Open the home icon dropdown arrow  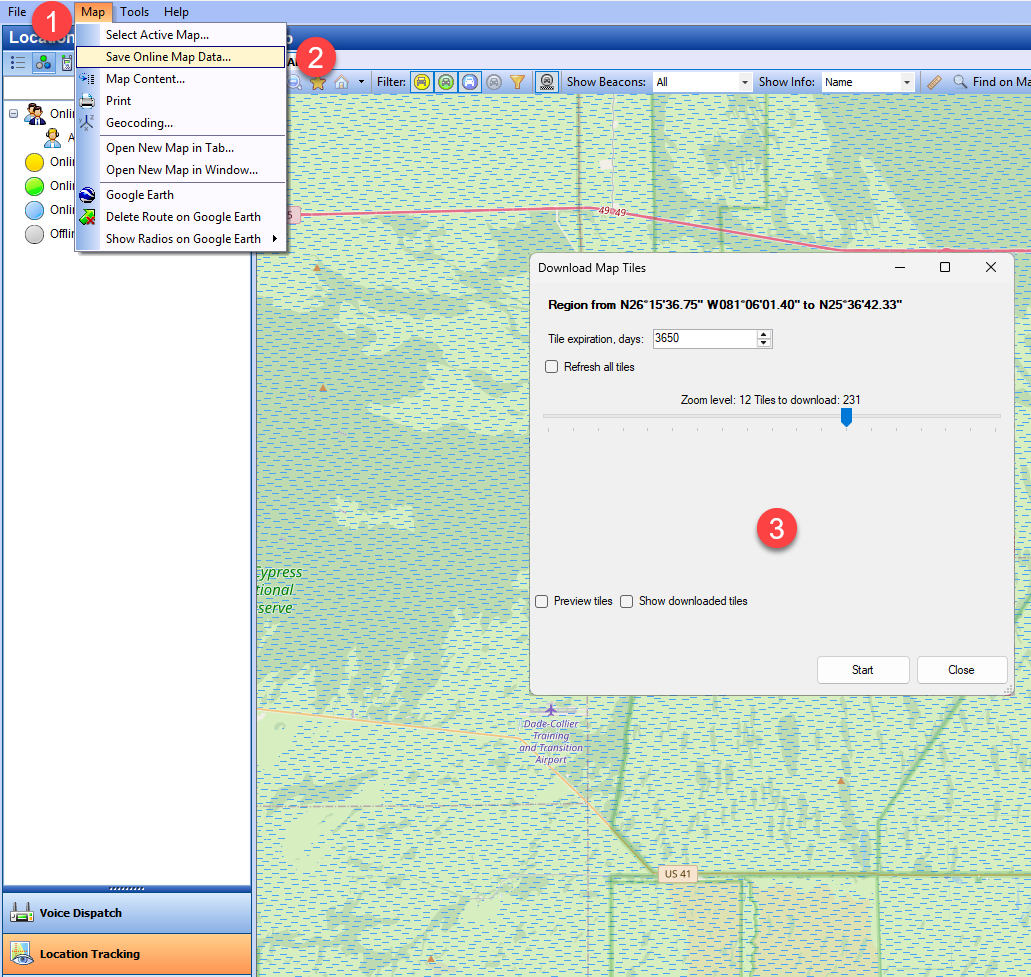(x=361, y=81)
